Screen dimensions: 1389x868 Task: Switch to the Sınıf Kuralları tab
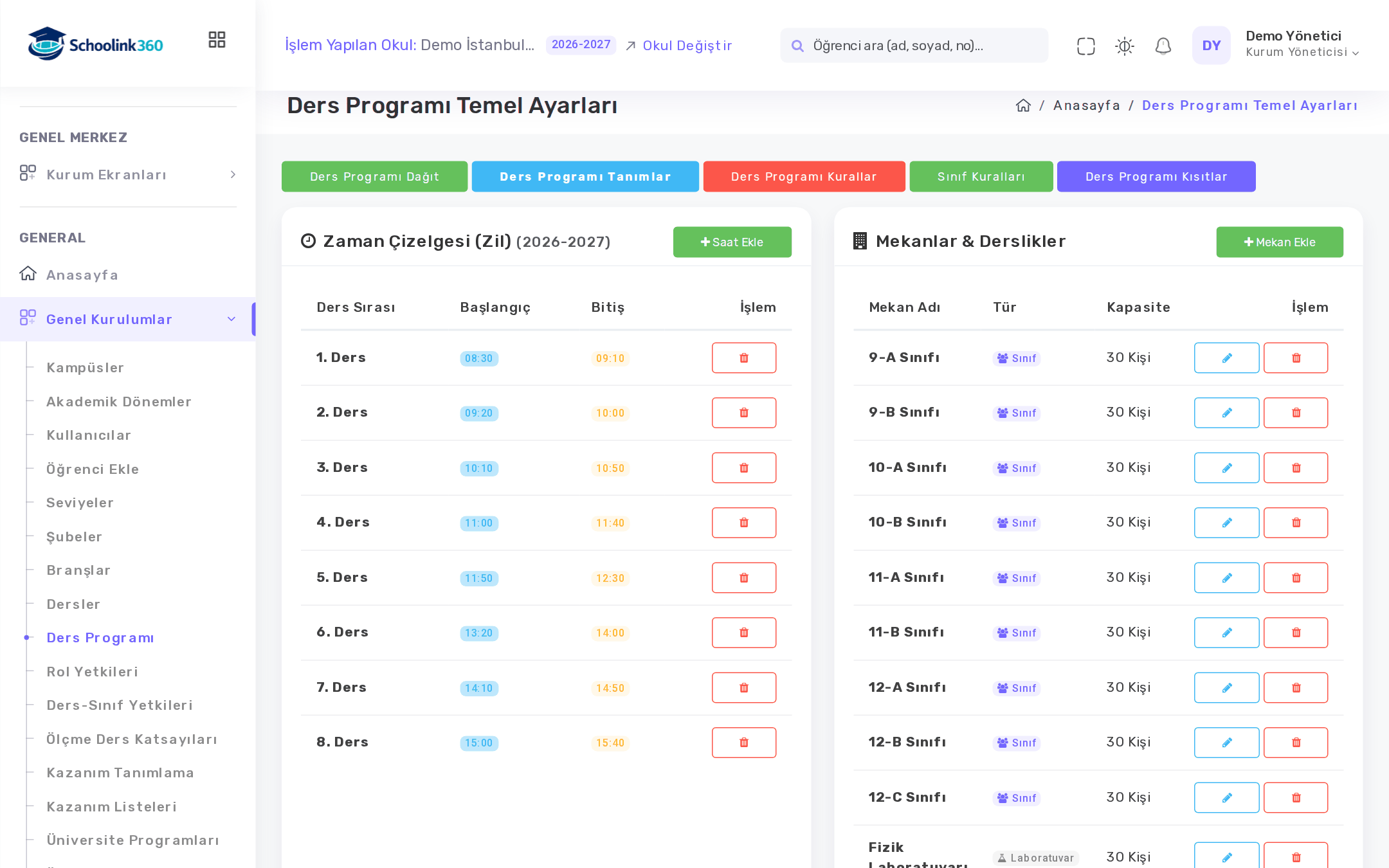click(x=981, y=177)
